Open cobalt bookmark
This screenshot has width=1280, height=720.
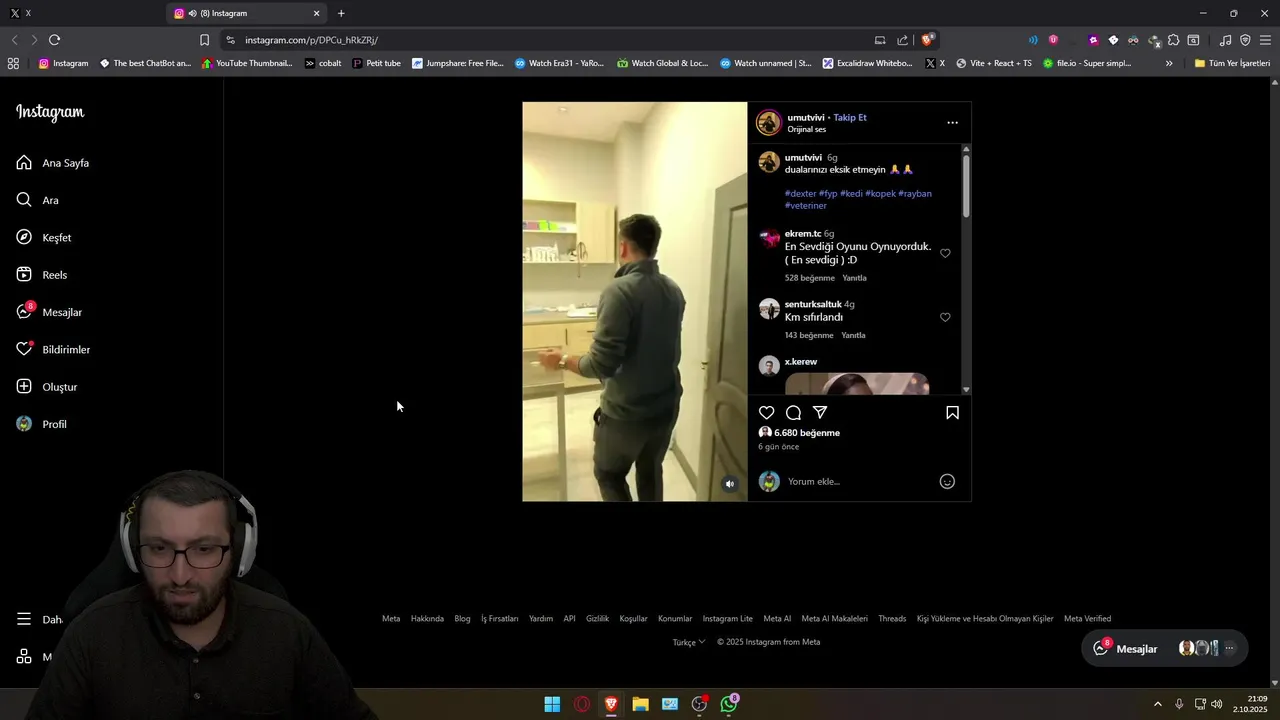click(322, 63)
